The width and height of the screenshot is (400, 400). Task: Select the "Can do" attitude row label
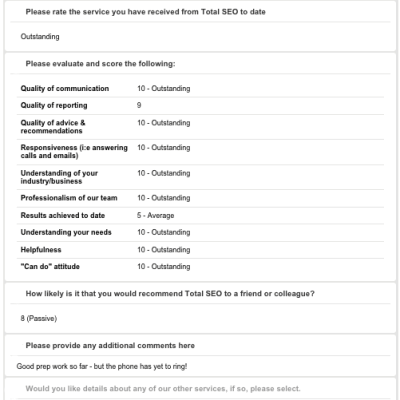50,266
